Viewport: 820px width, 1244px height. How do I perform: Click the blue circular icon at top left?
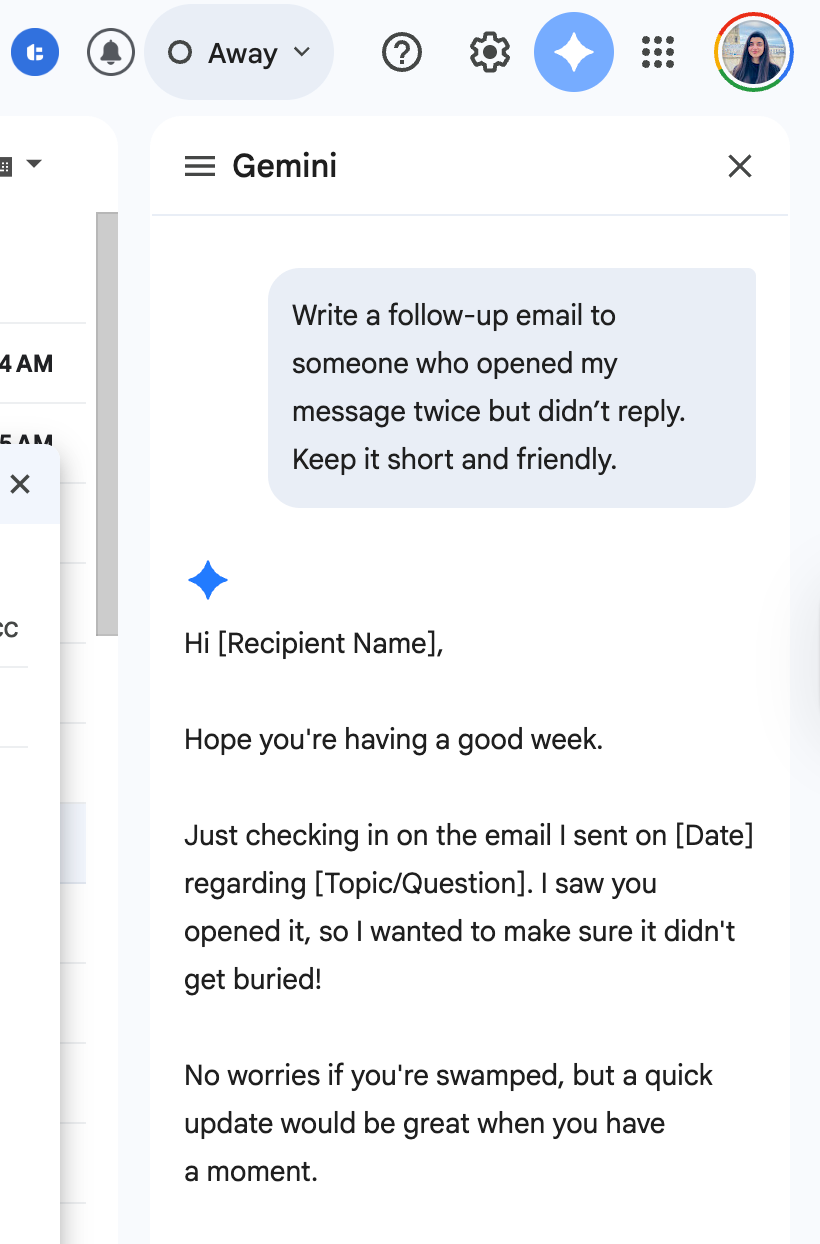(35, 52)
